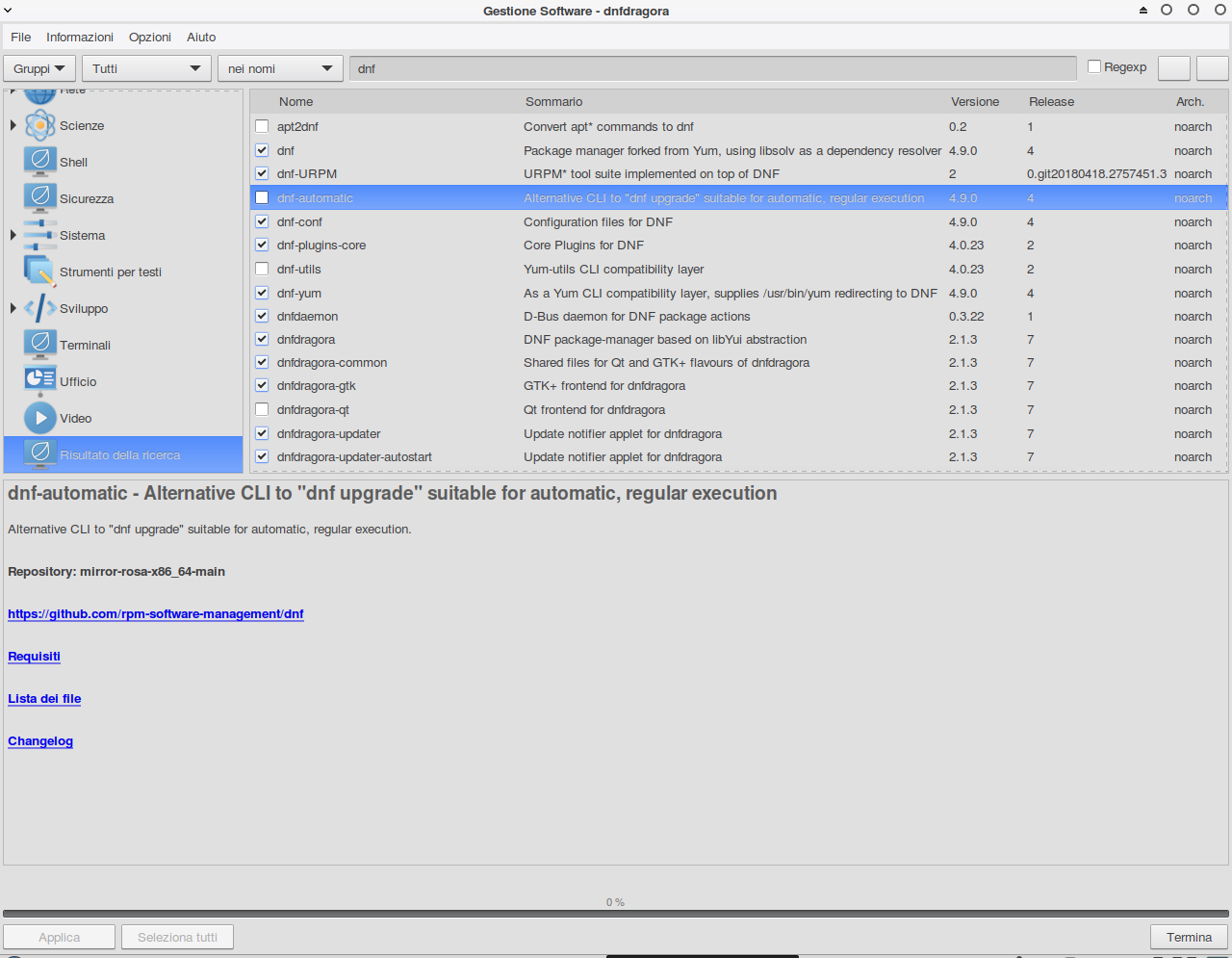Expand the Sviluppo tree category

pos(13,308)
